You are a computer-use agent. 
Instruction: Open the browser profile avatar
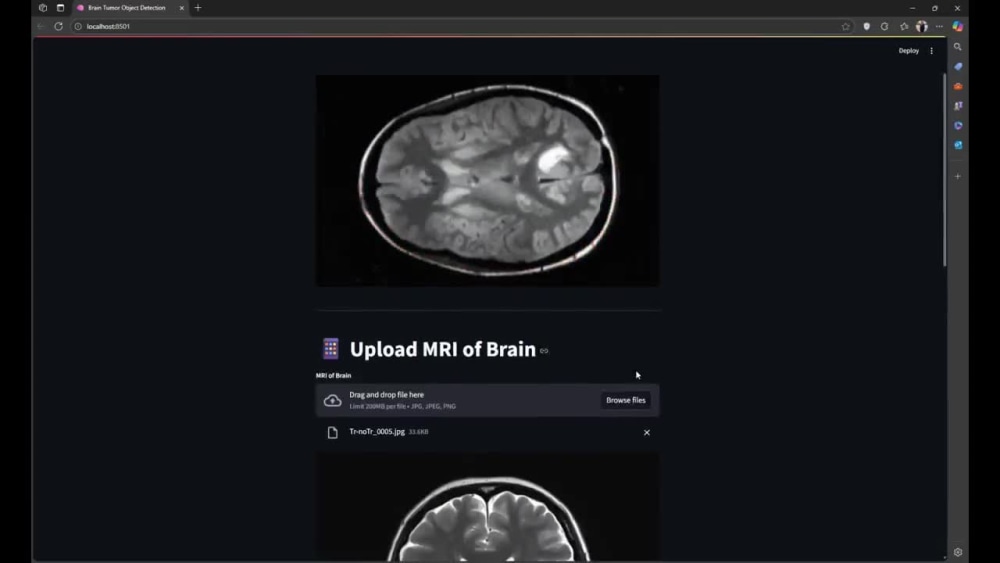(x=922, y=26)
